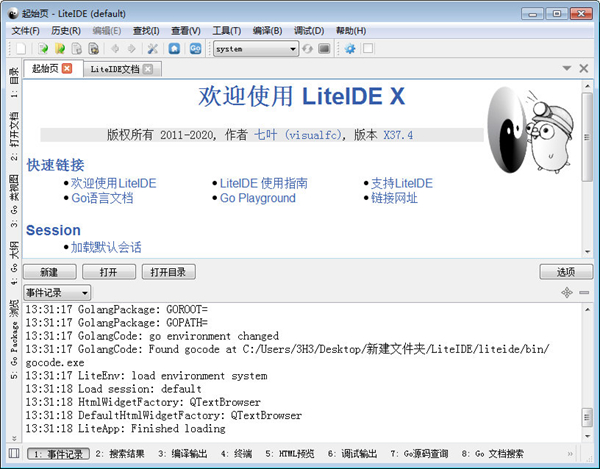Screen dimensions: 600x469
Task: Click the blue gear build-config icon
Action: pyautogui.click(x=350, y=49)
